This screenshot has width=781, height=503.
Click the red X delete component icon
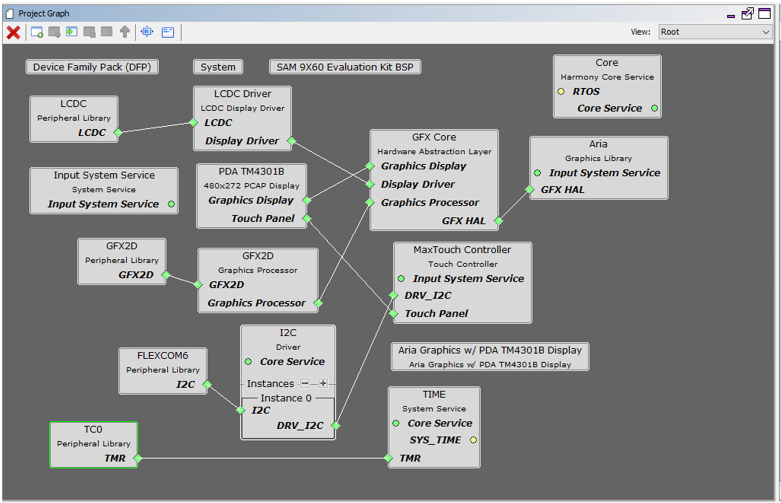(13, 32)
